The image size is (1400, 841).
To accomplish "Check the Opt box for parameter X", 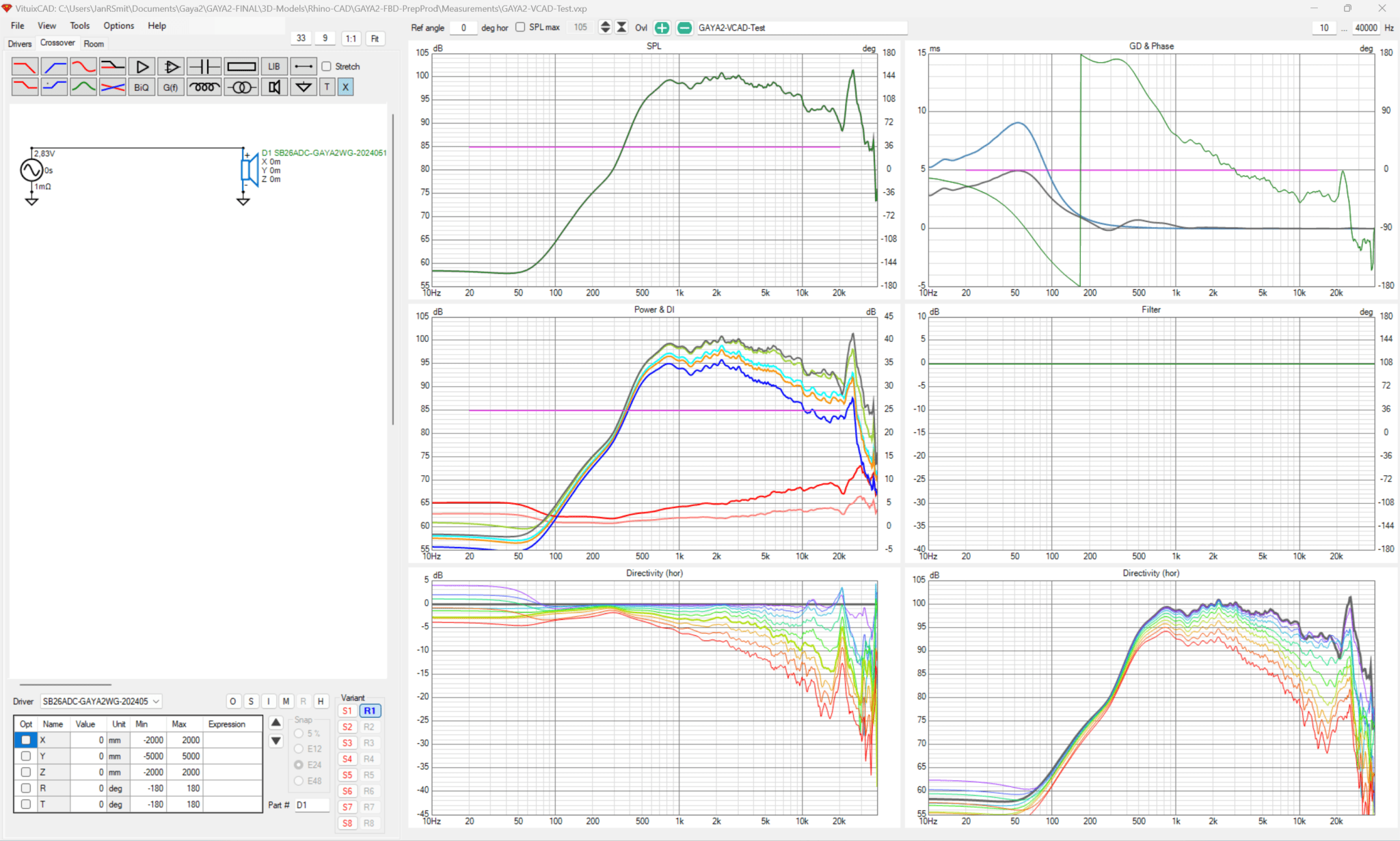I will (x=26, y=740).
